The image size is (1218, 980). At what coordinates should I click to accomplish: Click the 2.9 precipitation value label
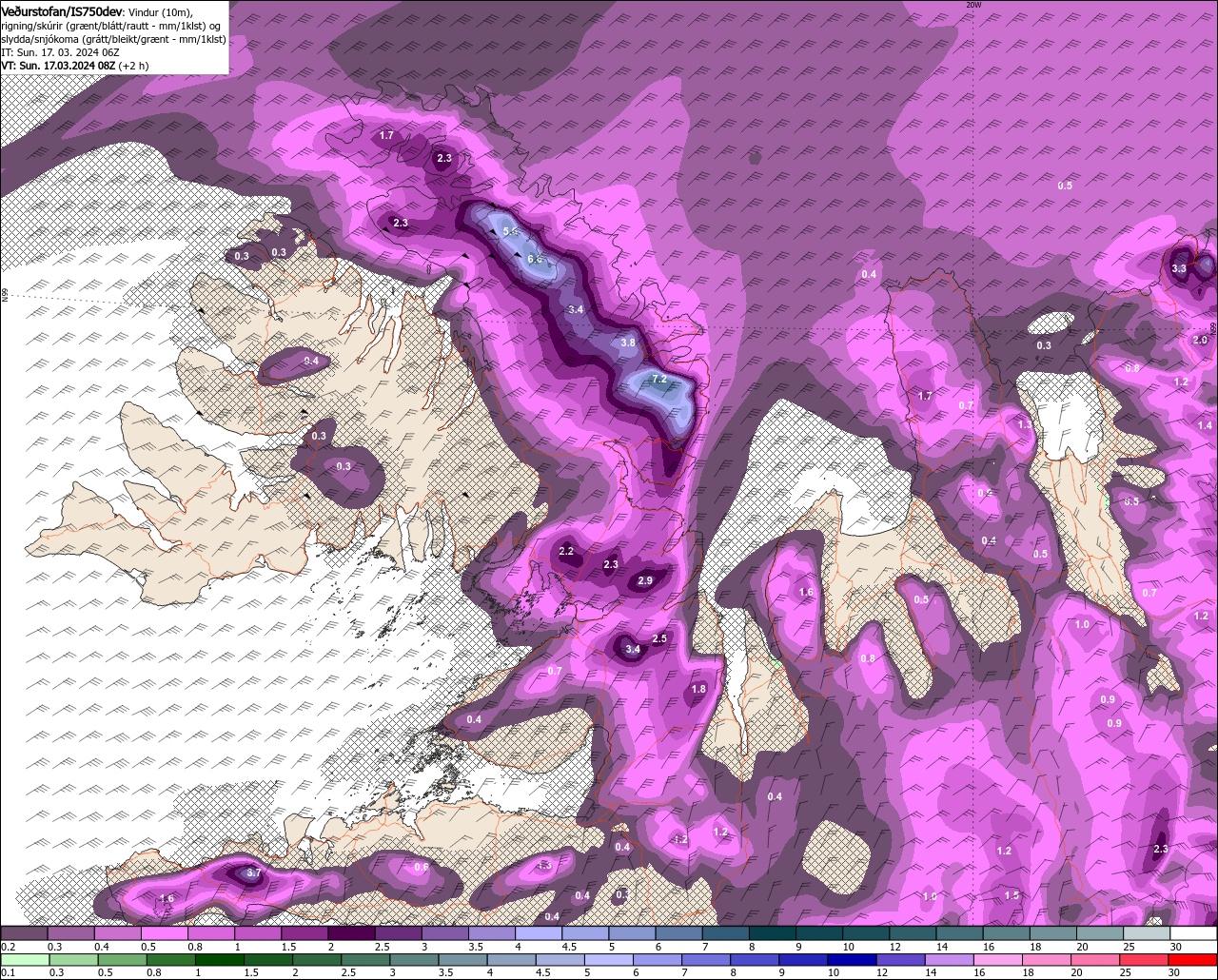pyautogui.click(x=645, y=580)
